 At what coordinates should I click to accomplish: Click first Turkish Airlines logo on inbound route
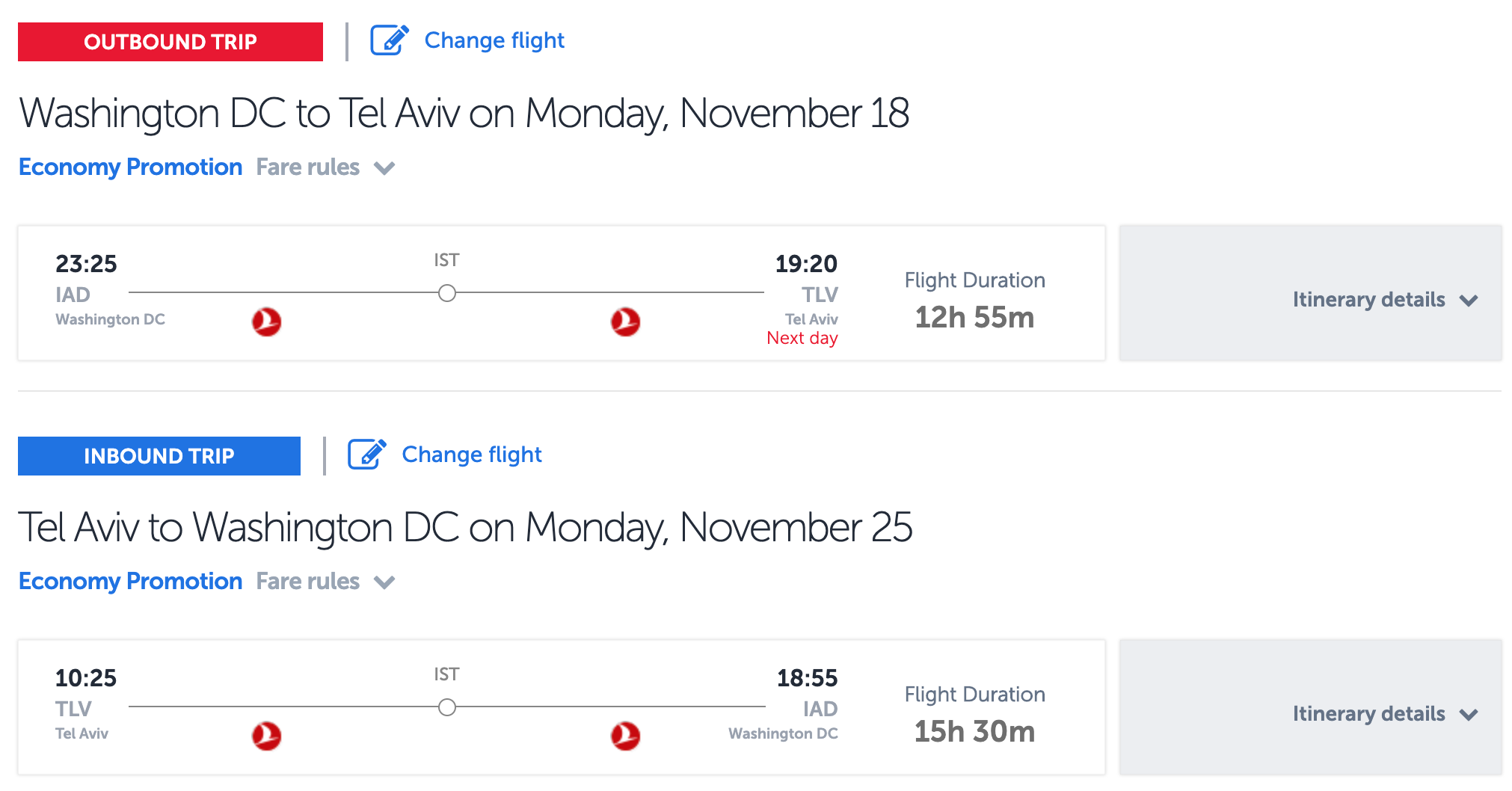(x=266, y=736)
